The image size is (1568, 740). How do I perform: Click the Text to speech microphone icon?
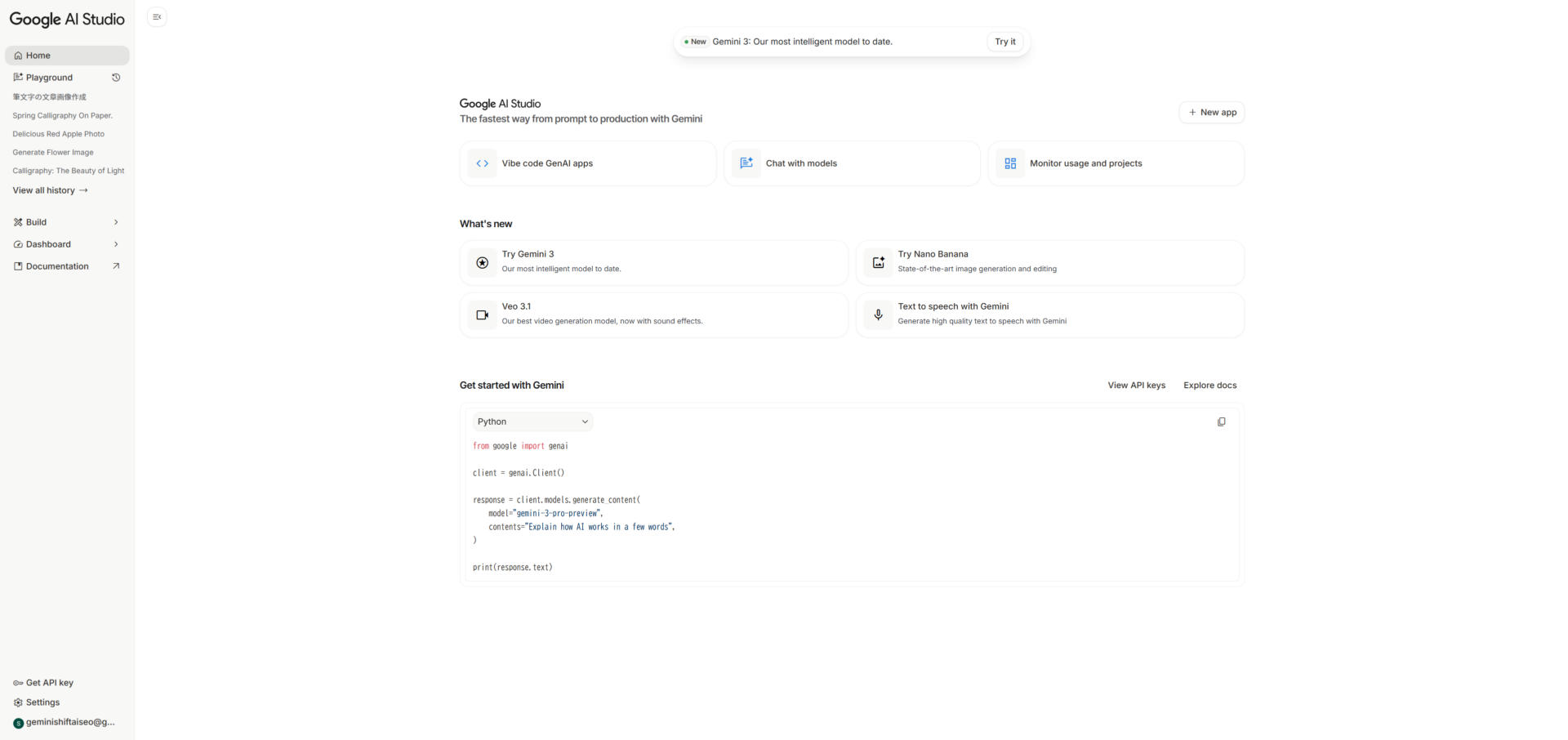(x=877, y=314)
